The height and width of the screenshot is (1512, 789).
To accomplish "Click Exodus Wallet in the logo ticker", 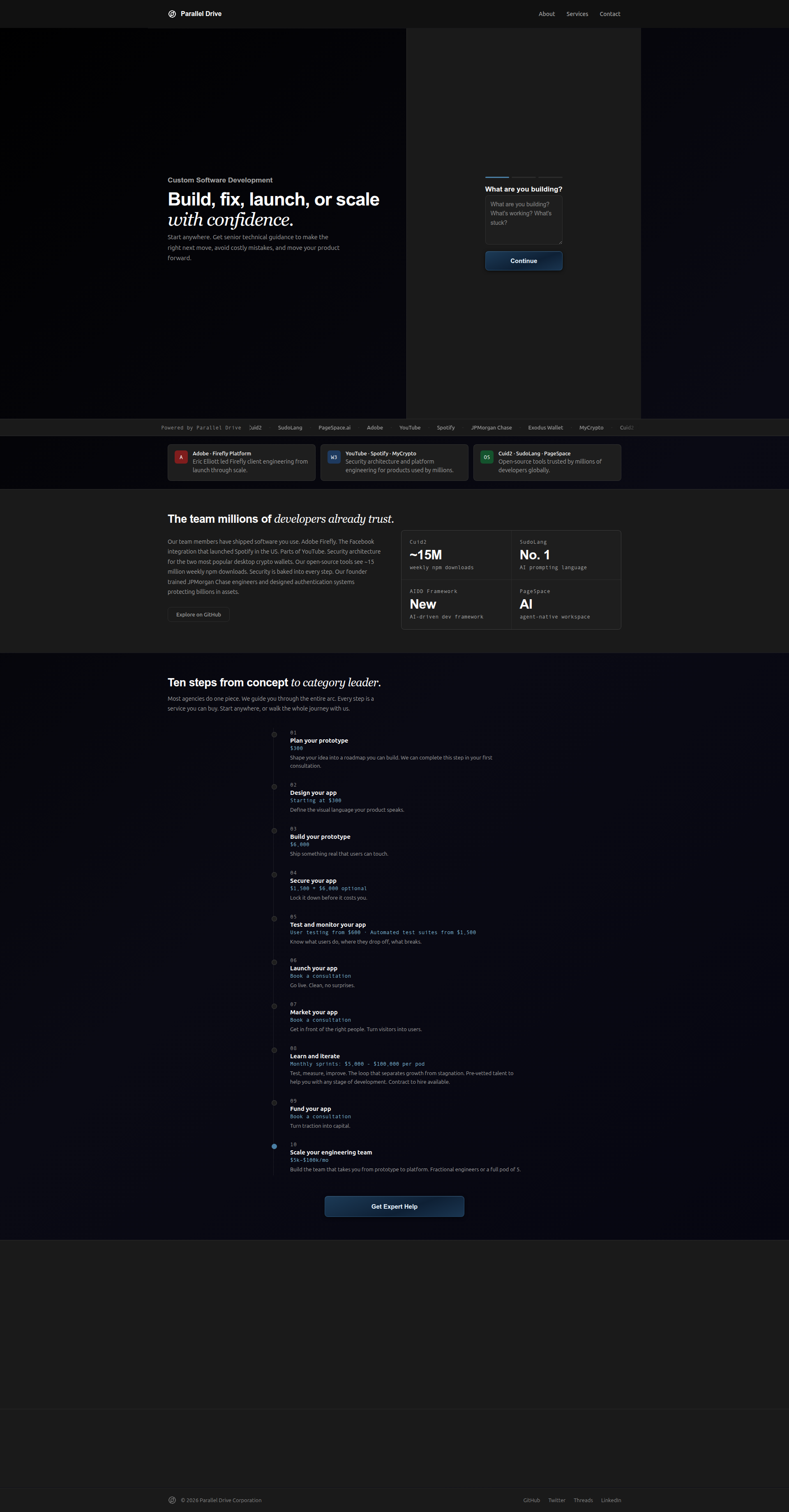I will click(545, 427).
